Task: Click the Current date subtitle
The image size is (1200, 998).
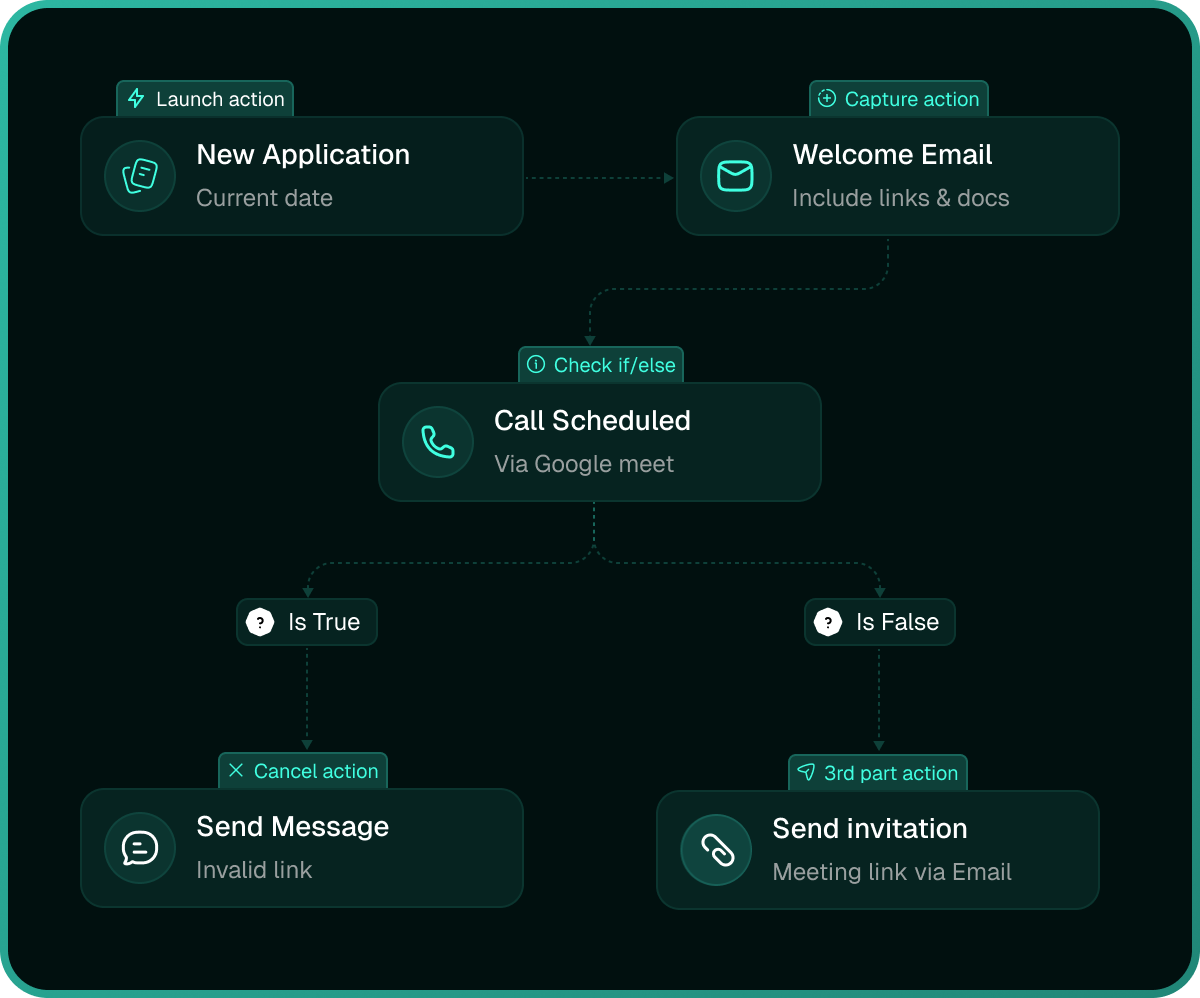Action: 265,198
